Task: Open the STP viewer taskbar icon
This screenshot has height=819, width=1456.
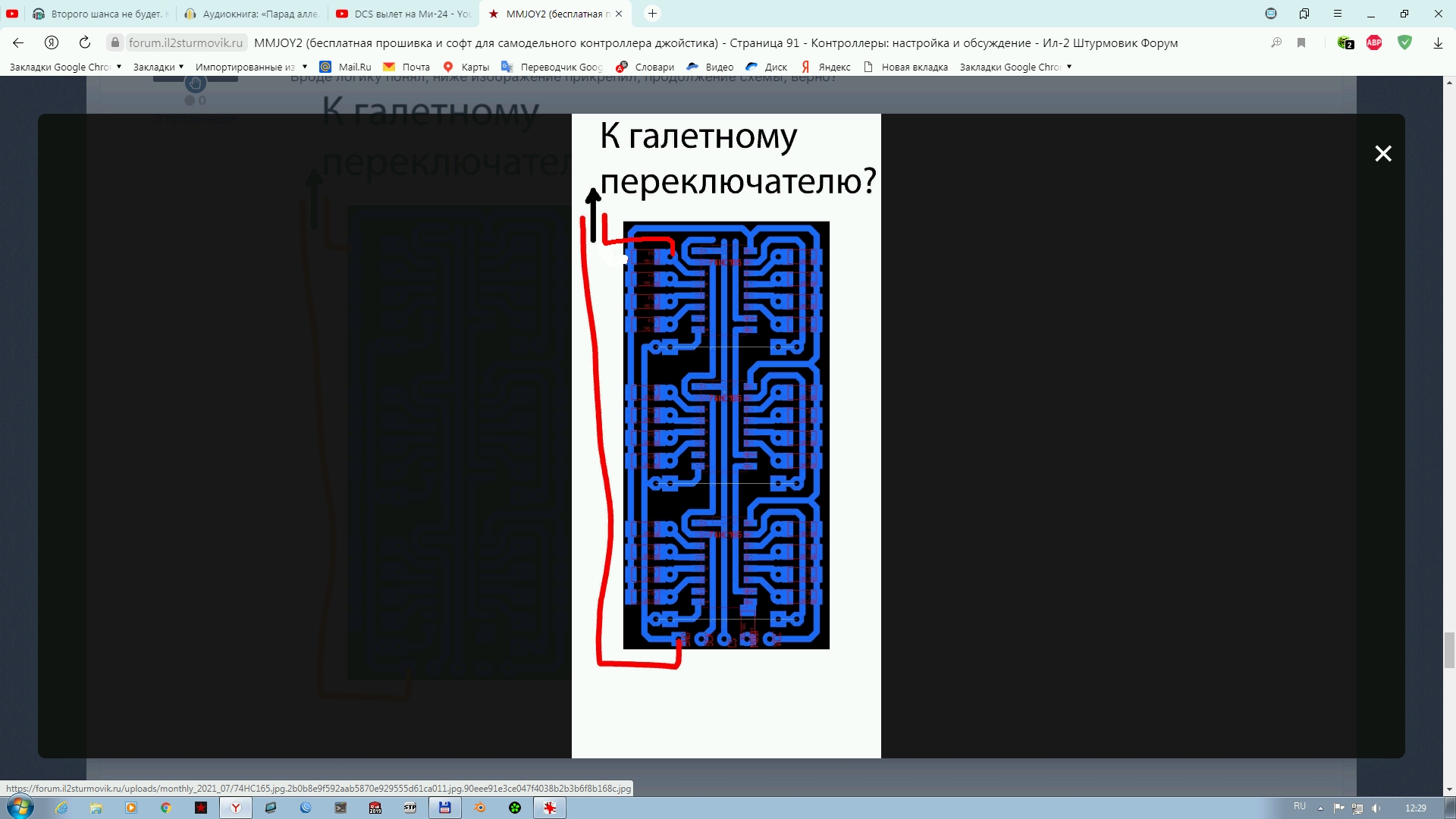Action: click(x=410, y=808)
